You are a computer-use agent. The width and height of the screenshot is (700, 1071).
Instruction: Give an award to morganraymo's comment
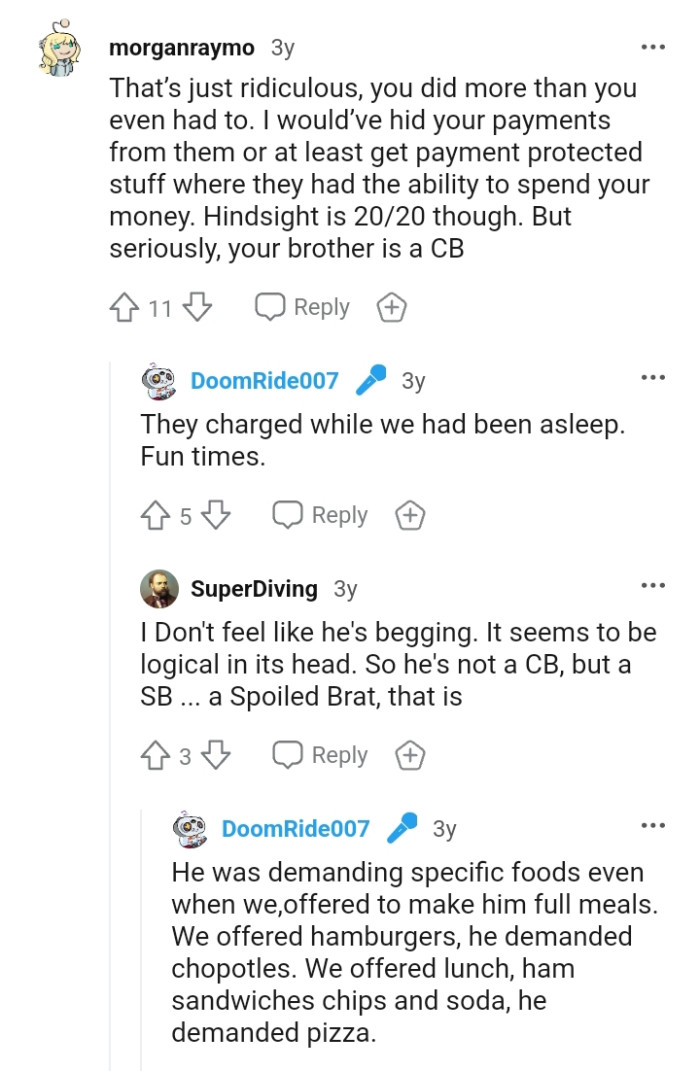(x=392, y=307)
